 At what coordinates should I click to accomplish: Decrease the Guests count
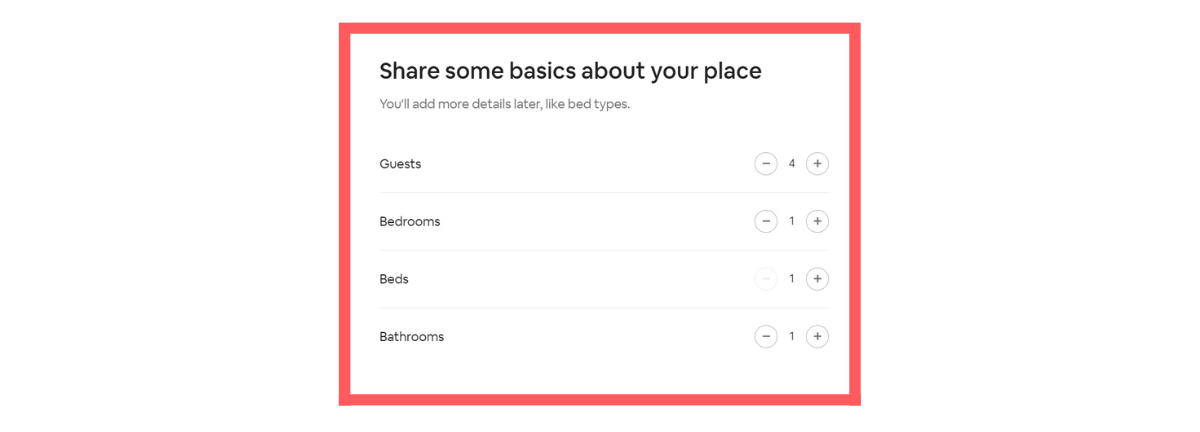pyautogui.click(x=766, y=164)
